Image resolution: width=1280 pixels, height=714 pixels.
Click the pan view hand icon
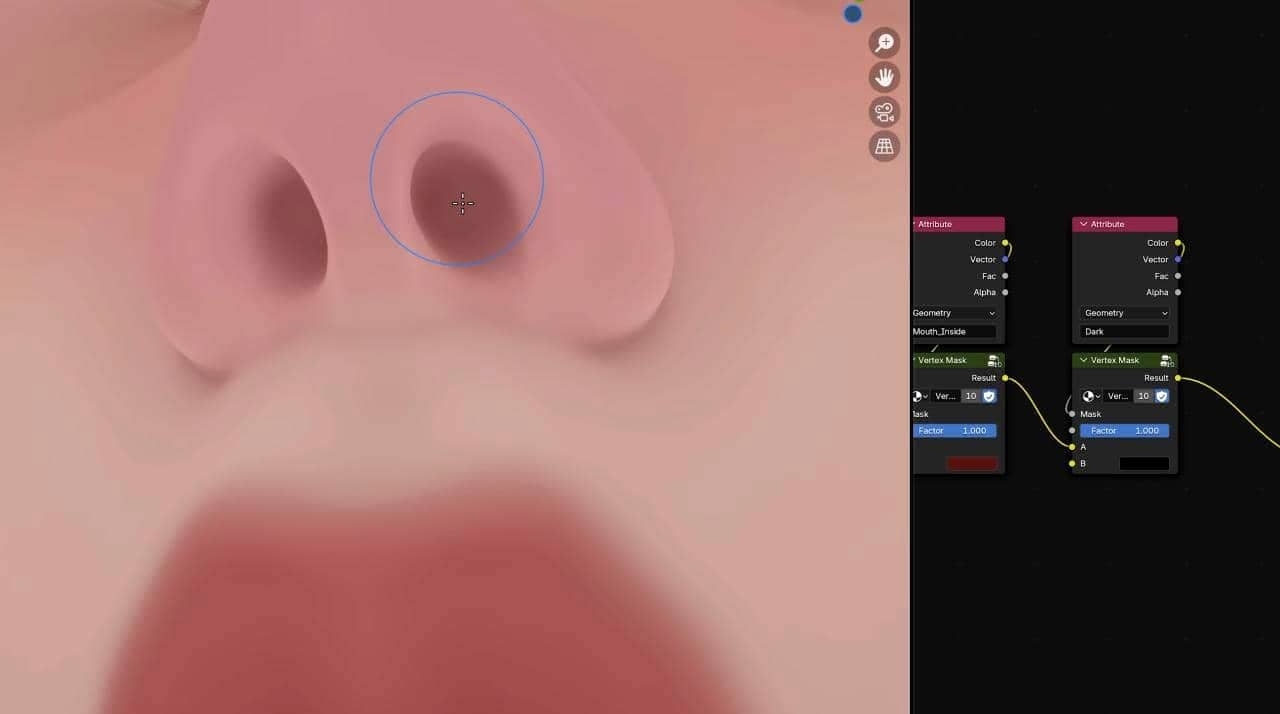click(884, 77)
